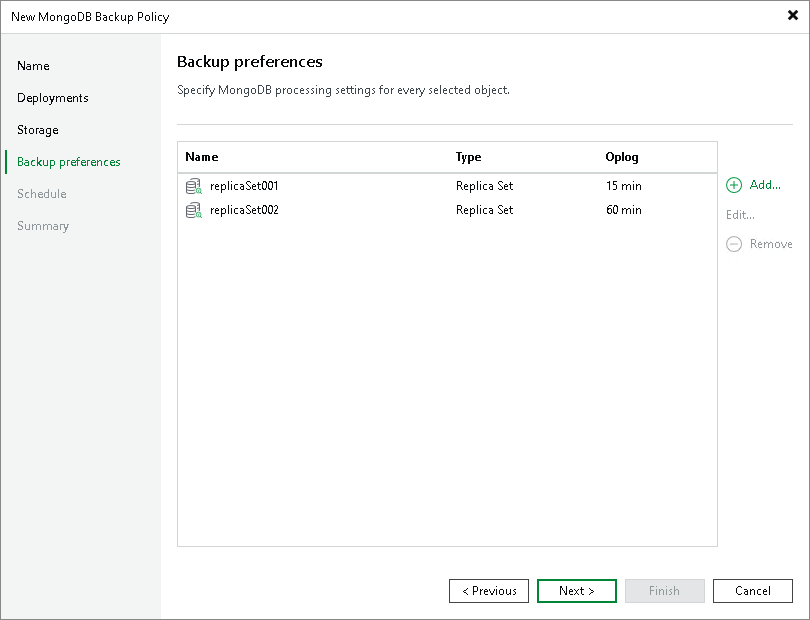Click the Remove button label

(771, 244)
